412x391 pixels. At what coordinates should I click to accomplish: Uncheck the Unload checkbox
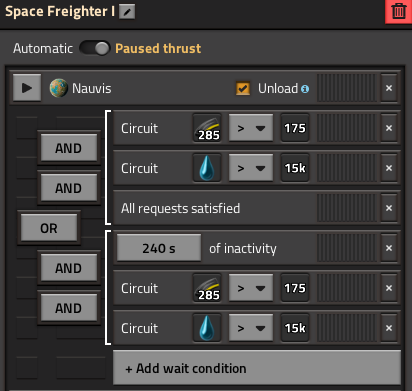(x=243, y=88)
